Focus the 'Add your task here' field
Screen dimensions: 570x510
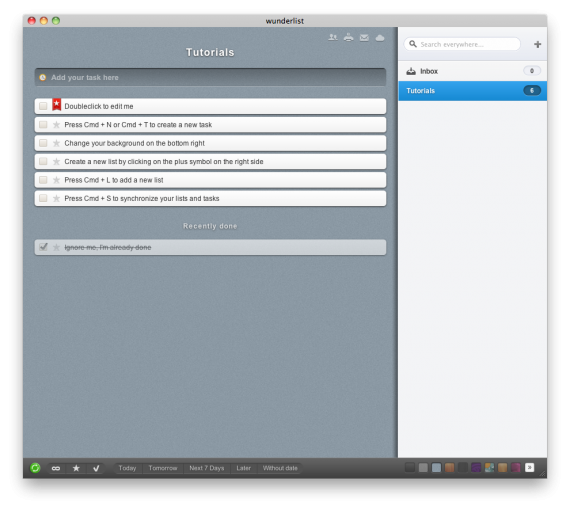pos(210,77)
